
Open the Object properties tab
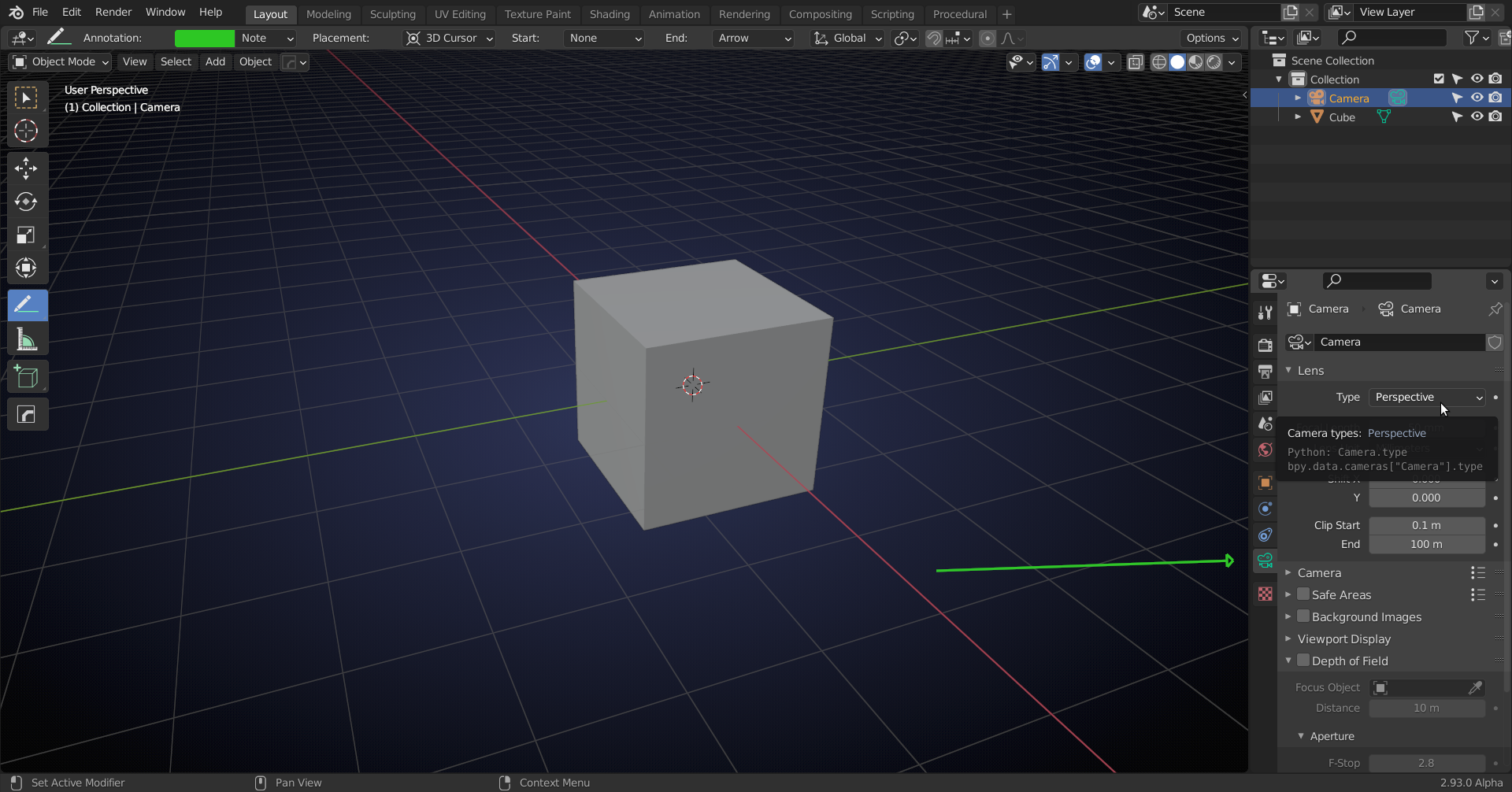click(x=1266, y=483)
